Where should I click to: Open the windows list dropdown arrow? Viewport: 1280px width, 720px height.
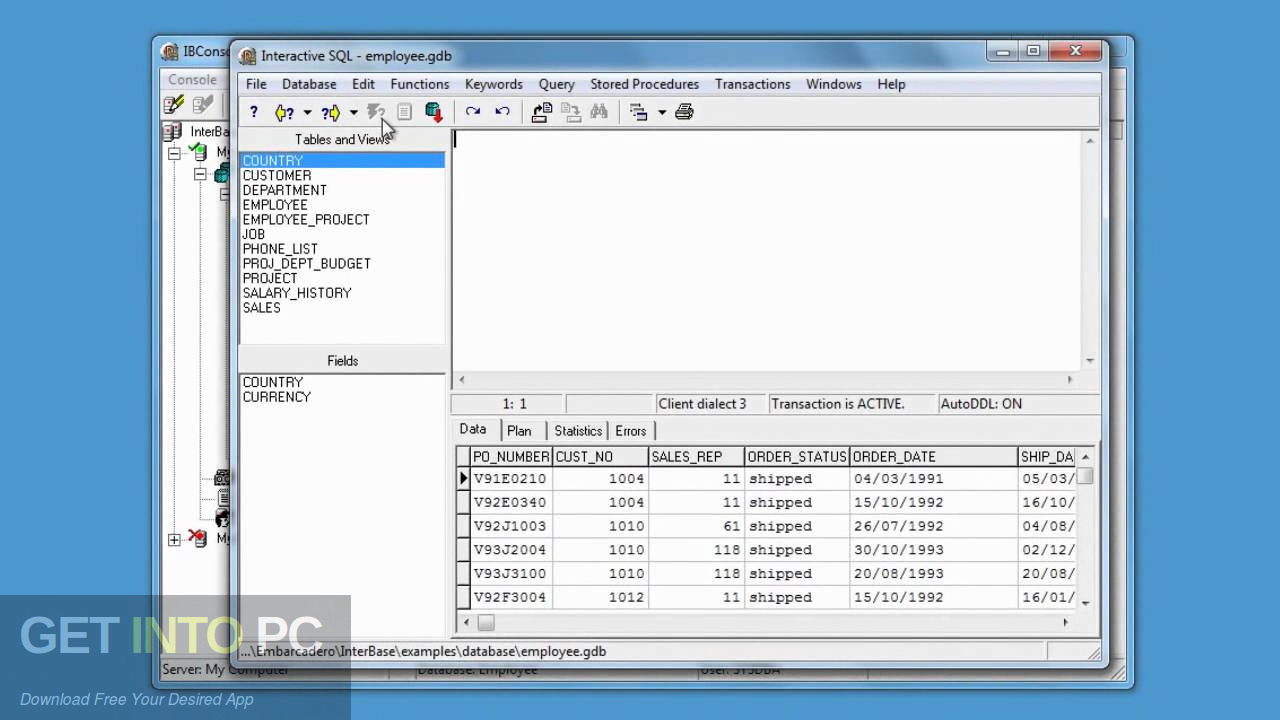tap(661, 112)
